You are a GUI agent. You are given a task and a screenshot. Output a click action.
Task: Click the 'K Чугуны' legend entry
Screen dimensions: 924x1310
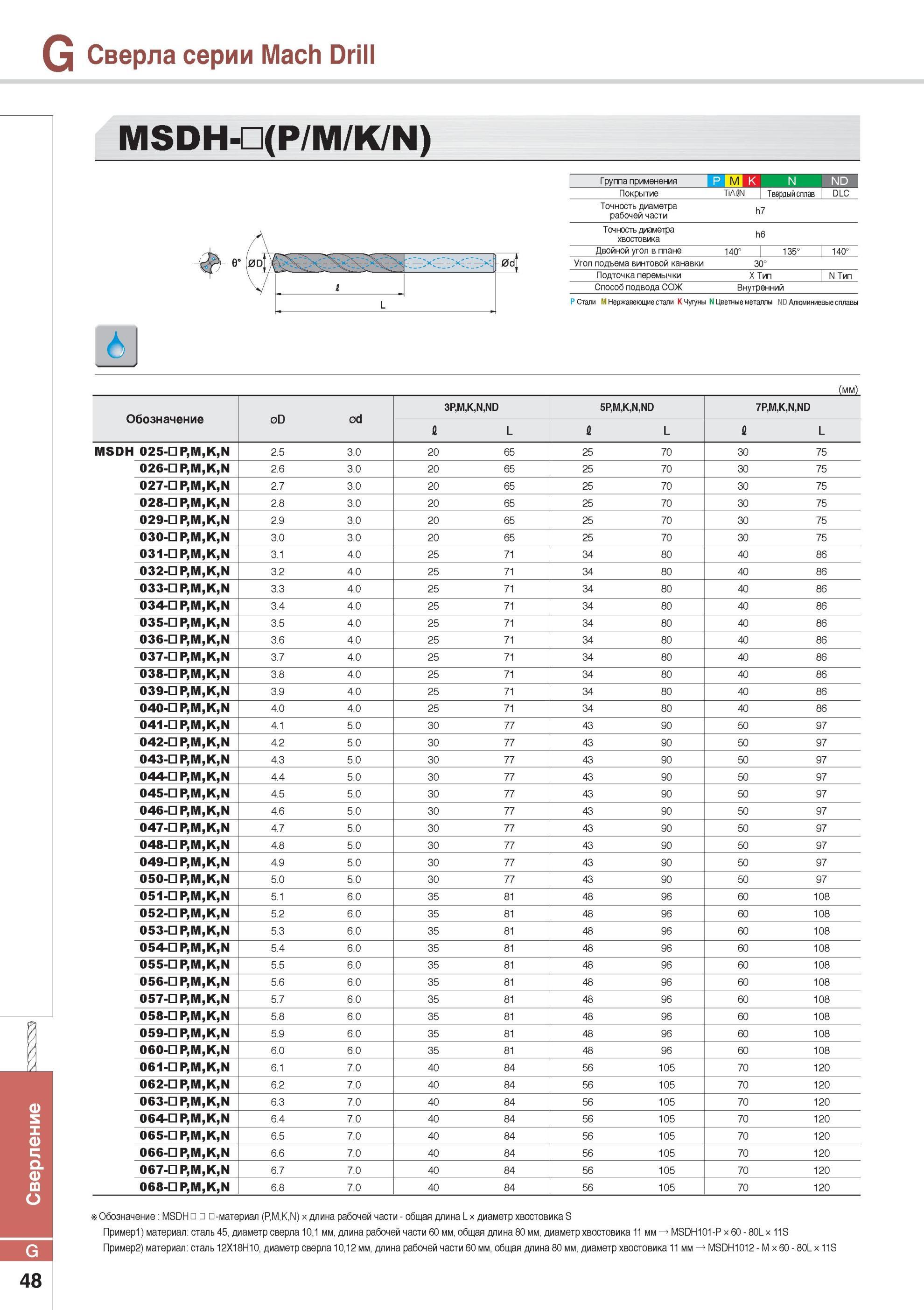pyautogui.click(x=692, y=302)
